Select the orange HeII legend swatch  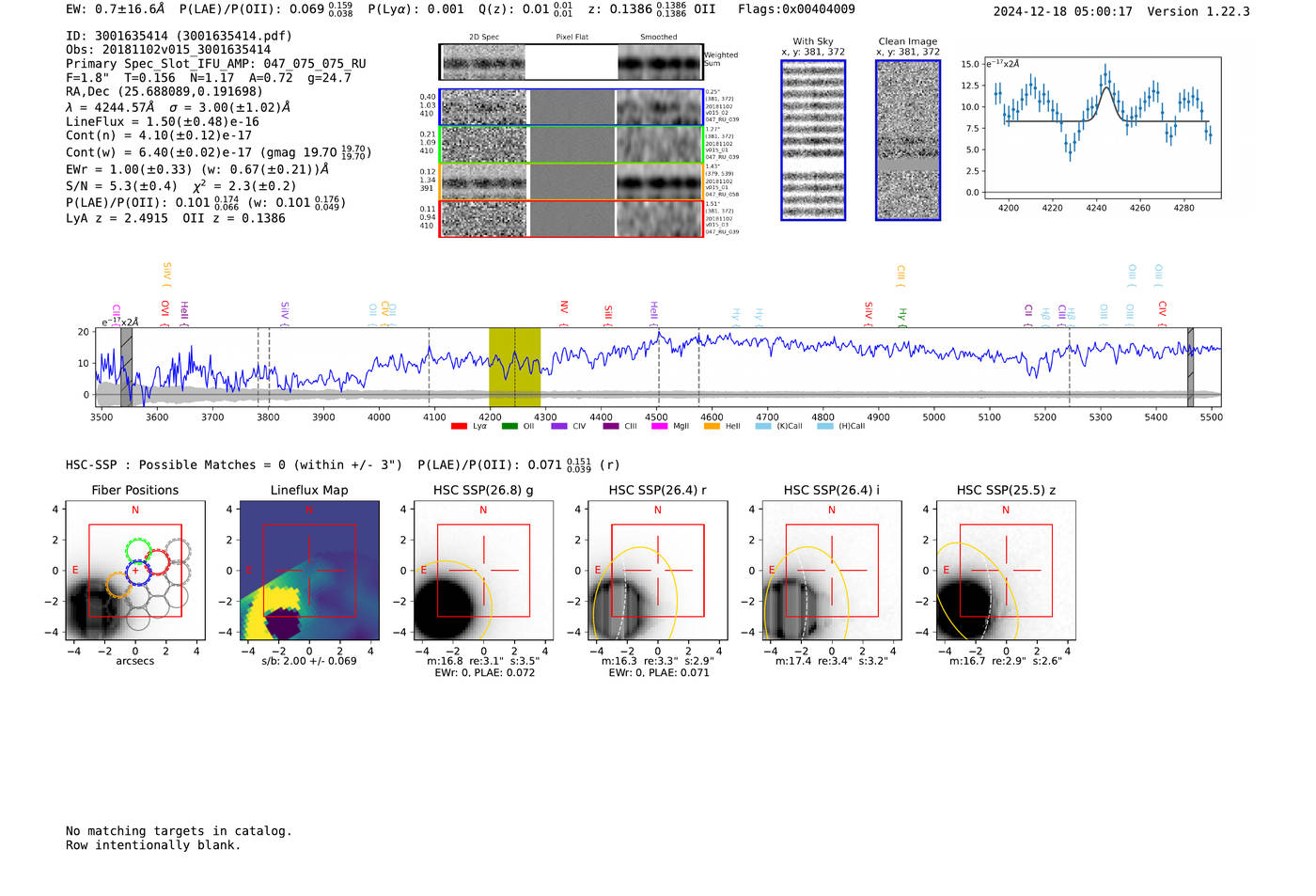(712, 426)
